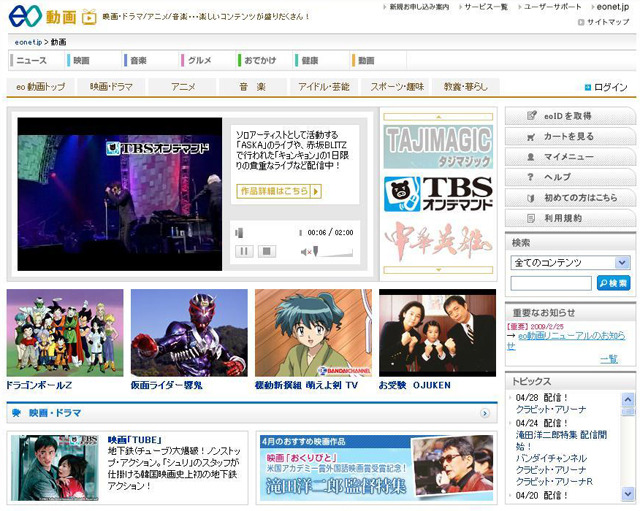The width and height of the screenshot is (640, 511).
Task: Open 映画「TUBE」 title link
Action: [135, 440]
